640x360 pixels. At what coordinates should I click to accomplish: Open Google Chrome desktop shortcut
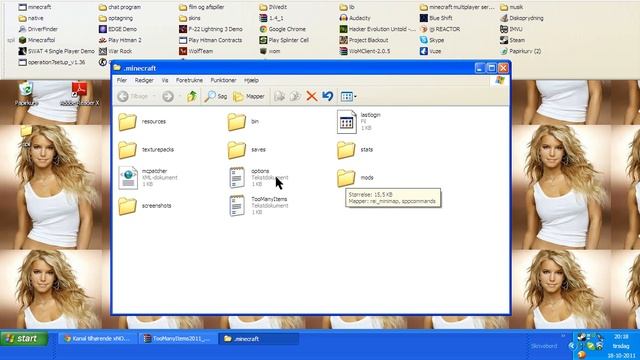coord(282,29)
